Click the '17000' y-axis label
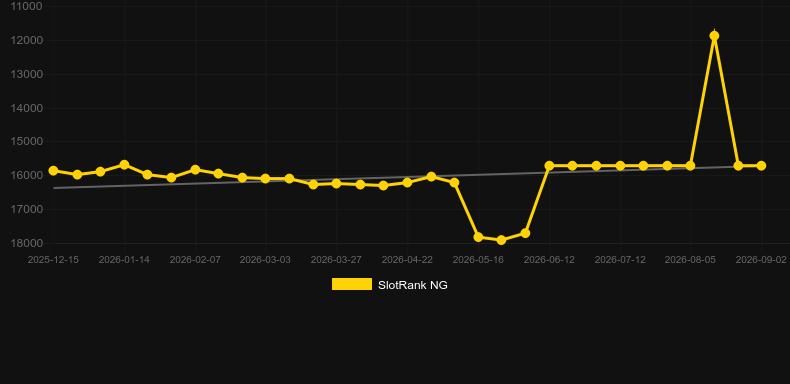The width and height of the screenshot is (790, 384). tap(26, 209)
